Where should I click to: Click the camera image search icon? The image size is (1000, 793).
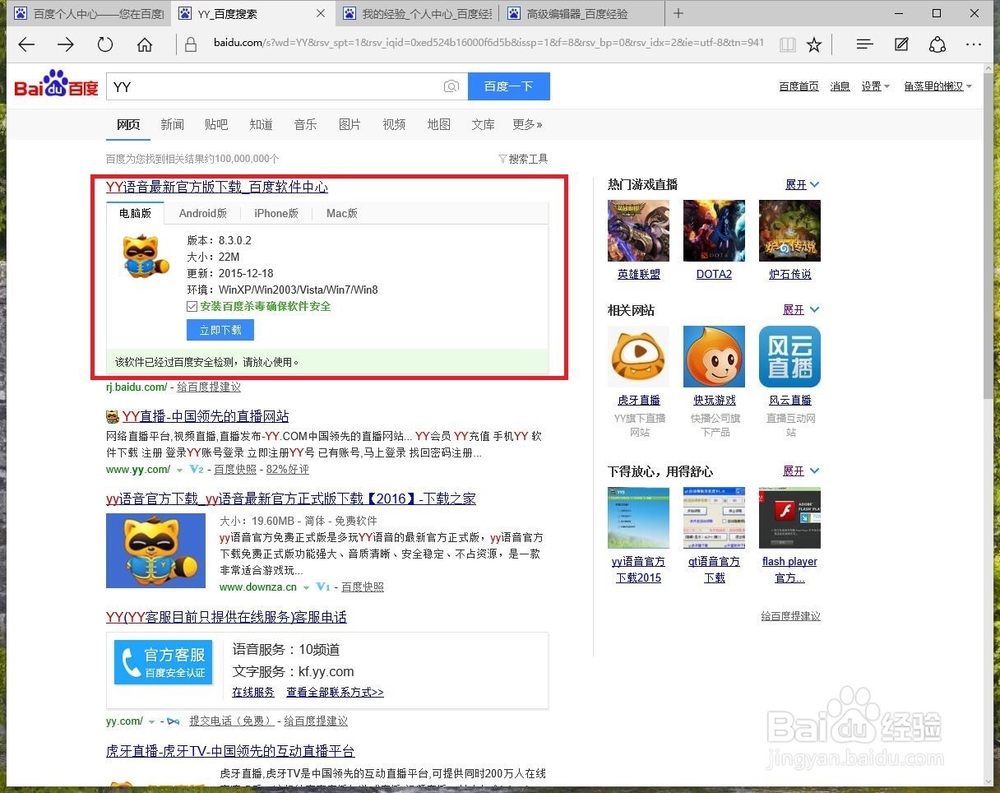tap(451, 86)
